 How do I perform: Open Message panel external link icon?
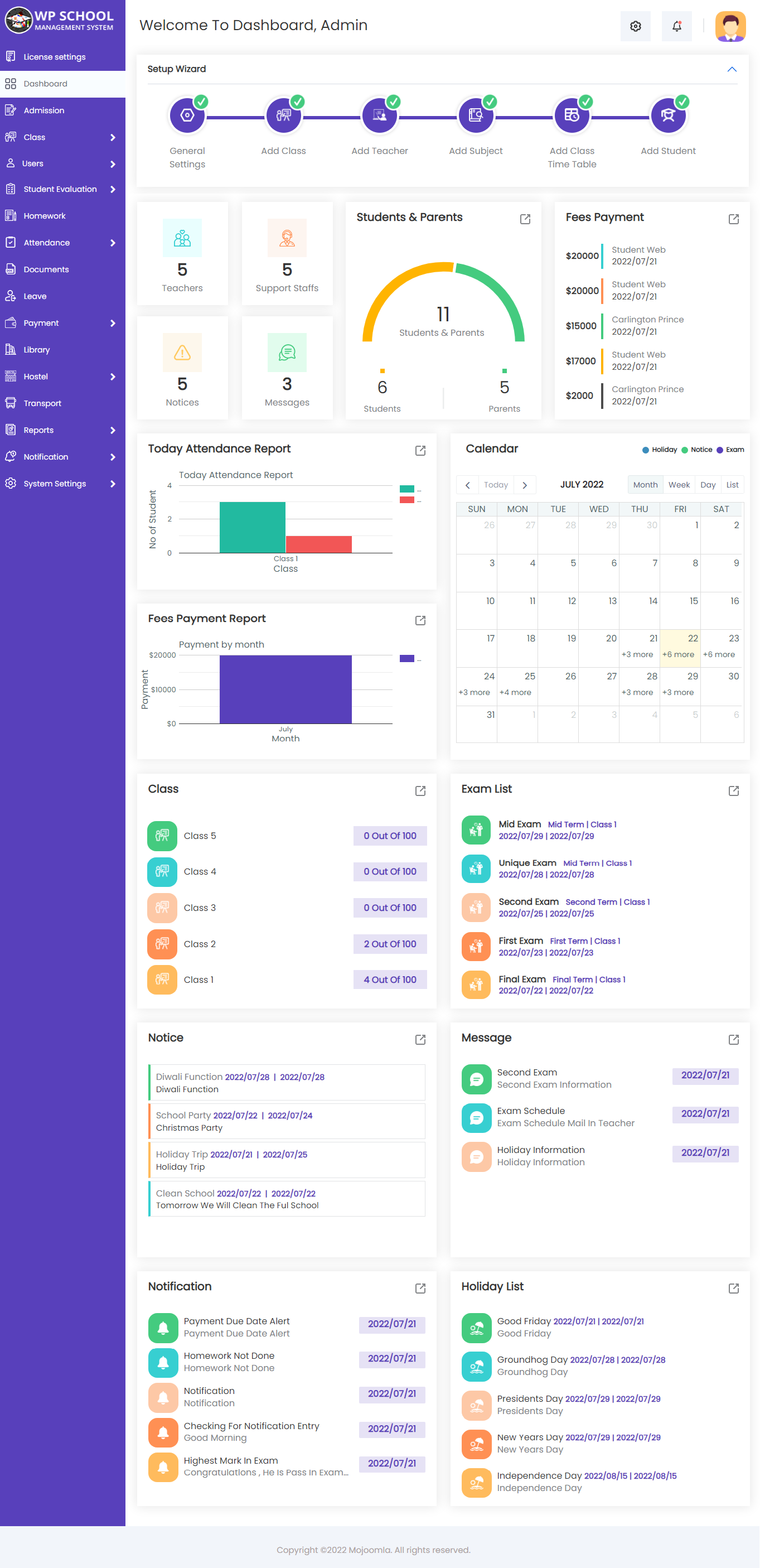(x=734, y=1040)
